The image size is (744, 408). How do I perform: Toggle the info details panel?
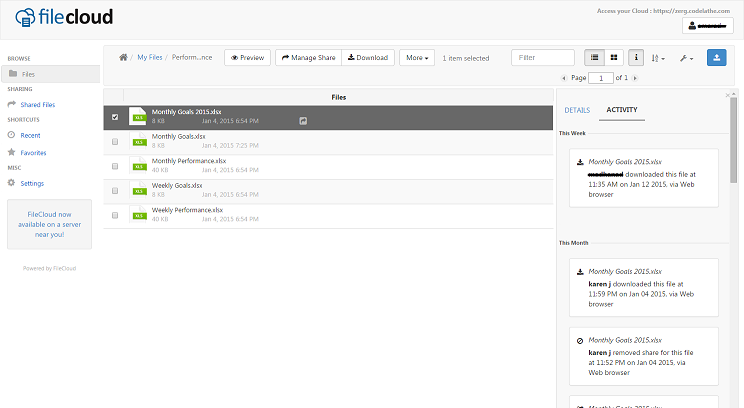636,57
